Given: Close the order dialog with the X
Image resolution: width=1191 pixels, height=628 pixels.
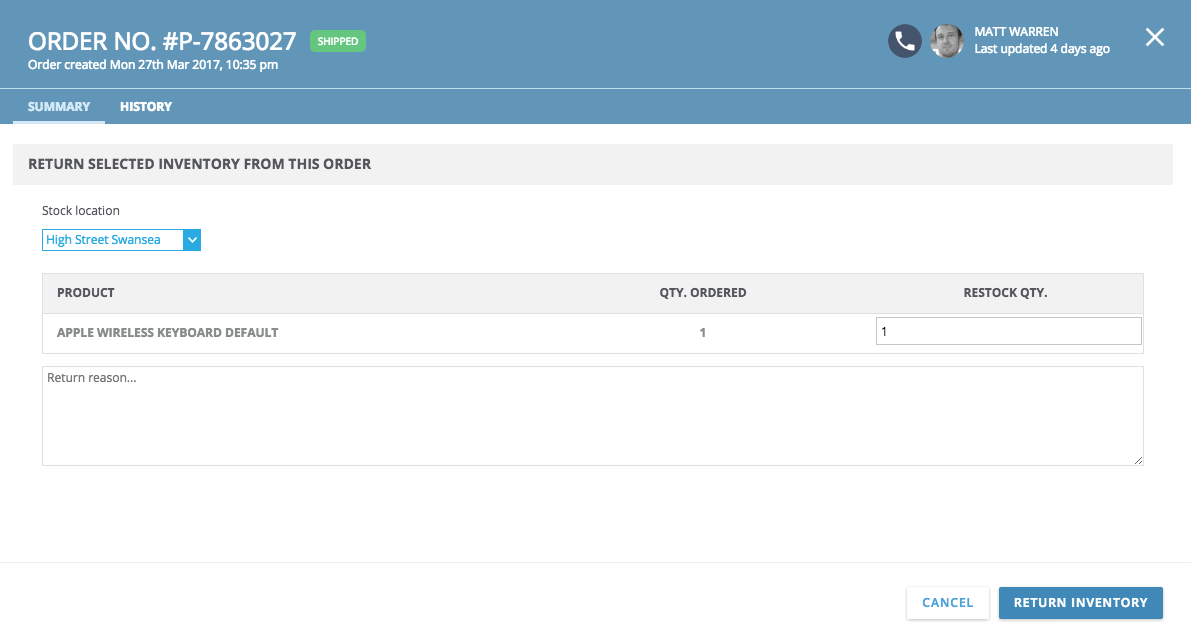Looking at the screenshot, I should coord(1155,37).
